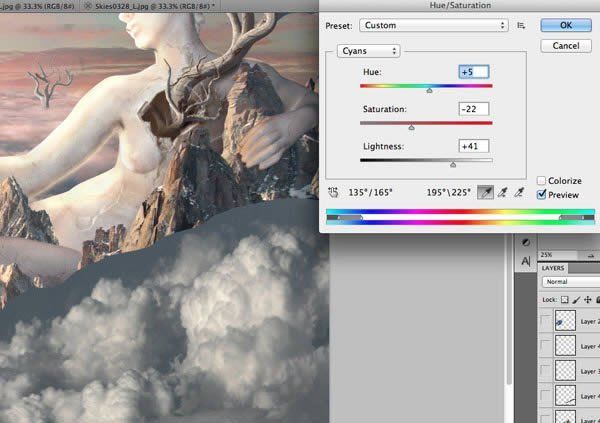Image resolution: width=600 pixels, height=423 pixels.
Task: Select the Layer 3 thumbnail
Action: [565, 371]
